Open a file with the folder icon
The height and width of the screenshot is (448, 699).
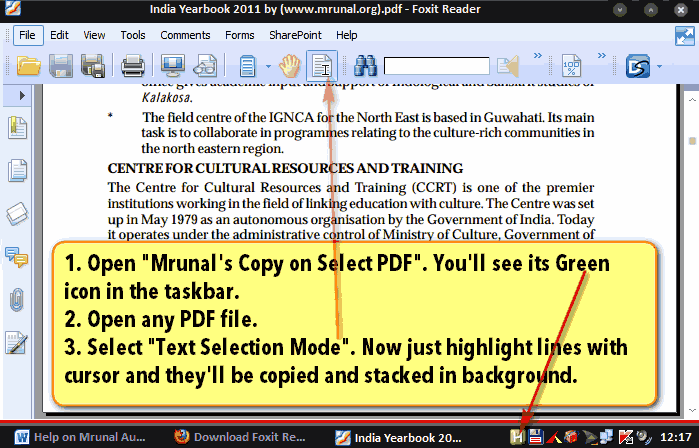click(x=29, y=66)
